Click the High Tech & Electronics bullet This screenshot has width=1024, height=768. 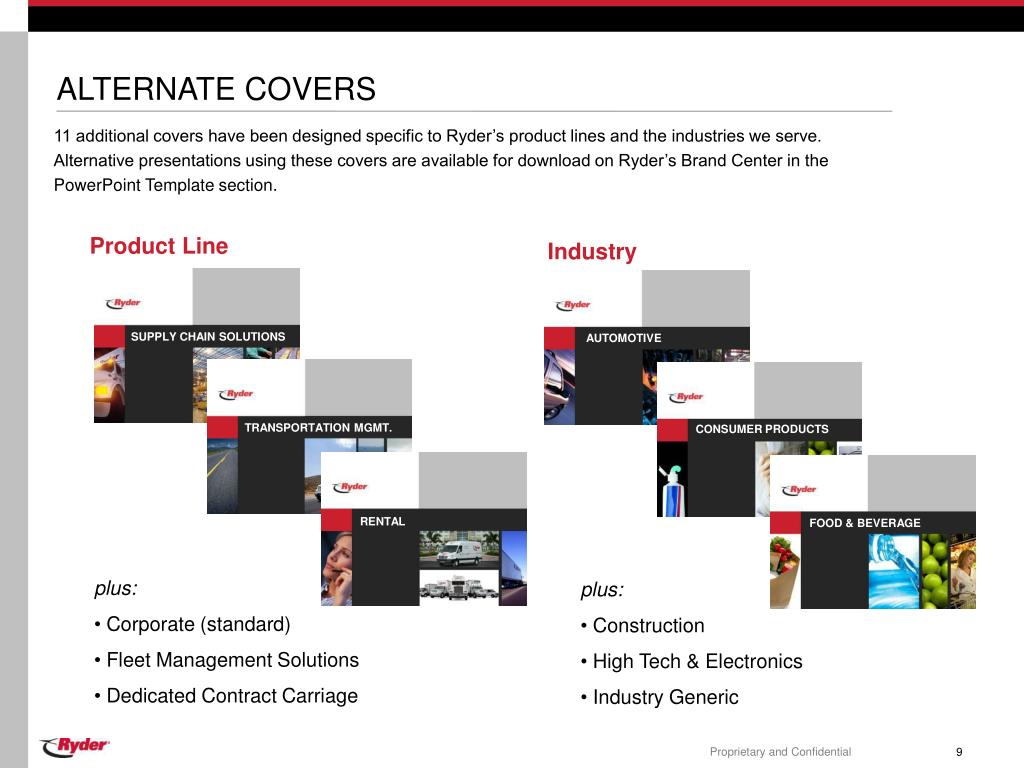tap(692, 662)
